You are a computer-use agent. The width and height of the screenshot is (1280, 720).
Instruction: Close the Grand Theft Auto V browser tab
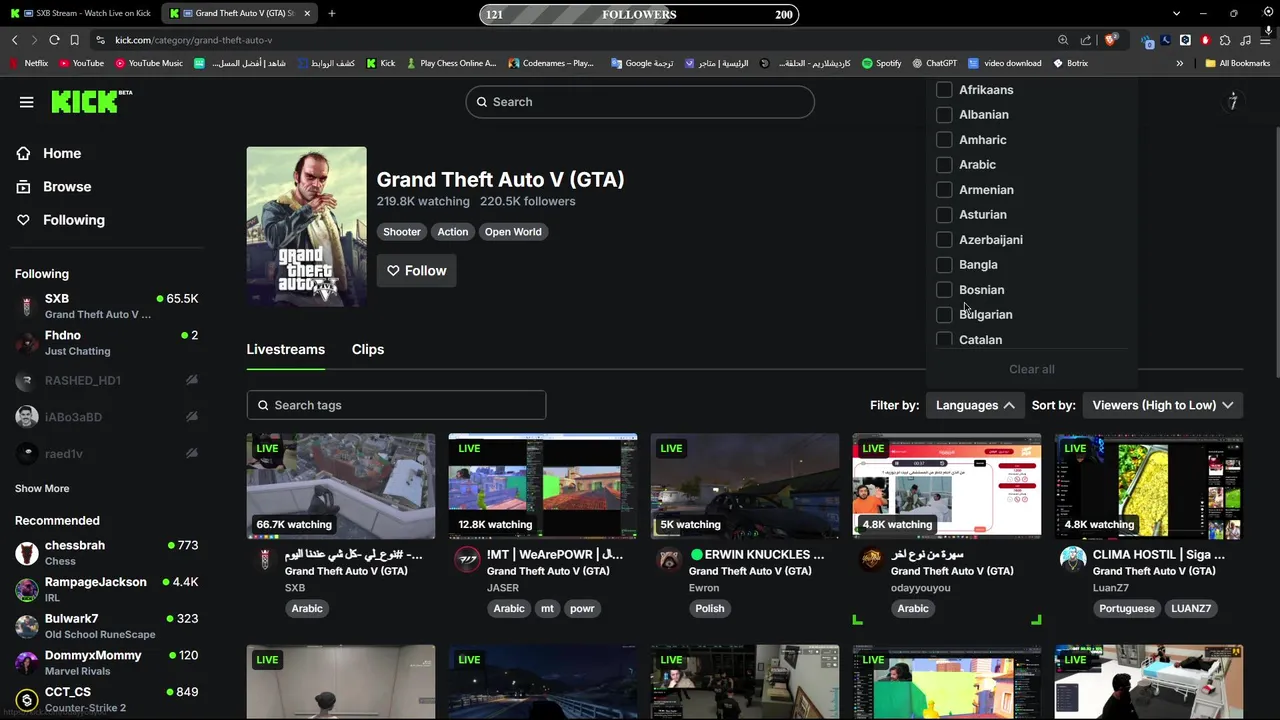point(307,13)
